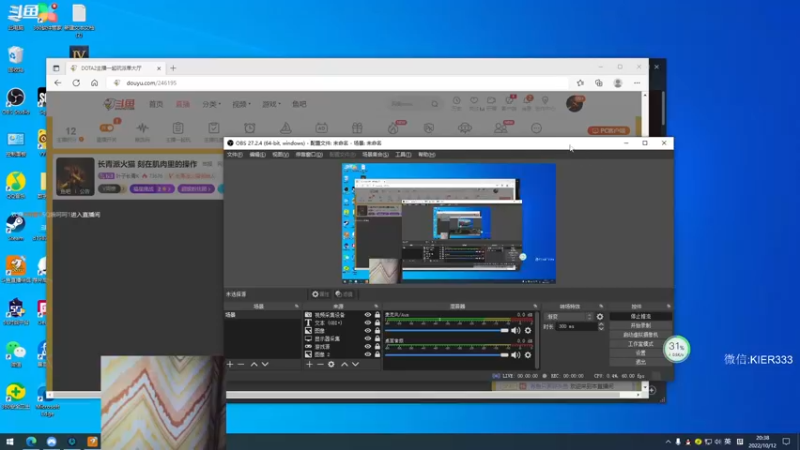Screen dimensions: 800x450
Task: Add a new source with the plus icon
Action: [x=309, y=364]
